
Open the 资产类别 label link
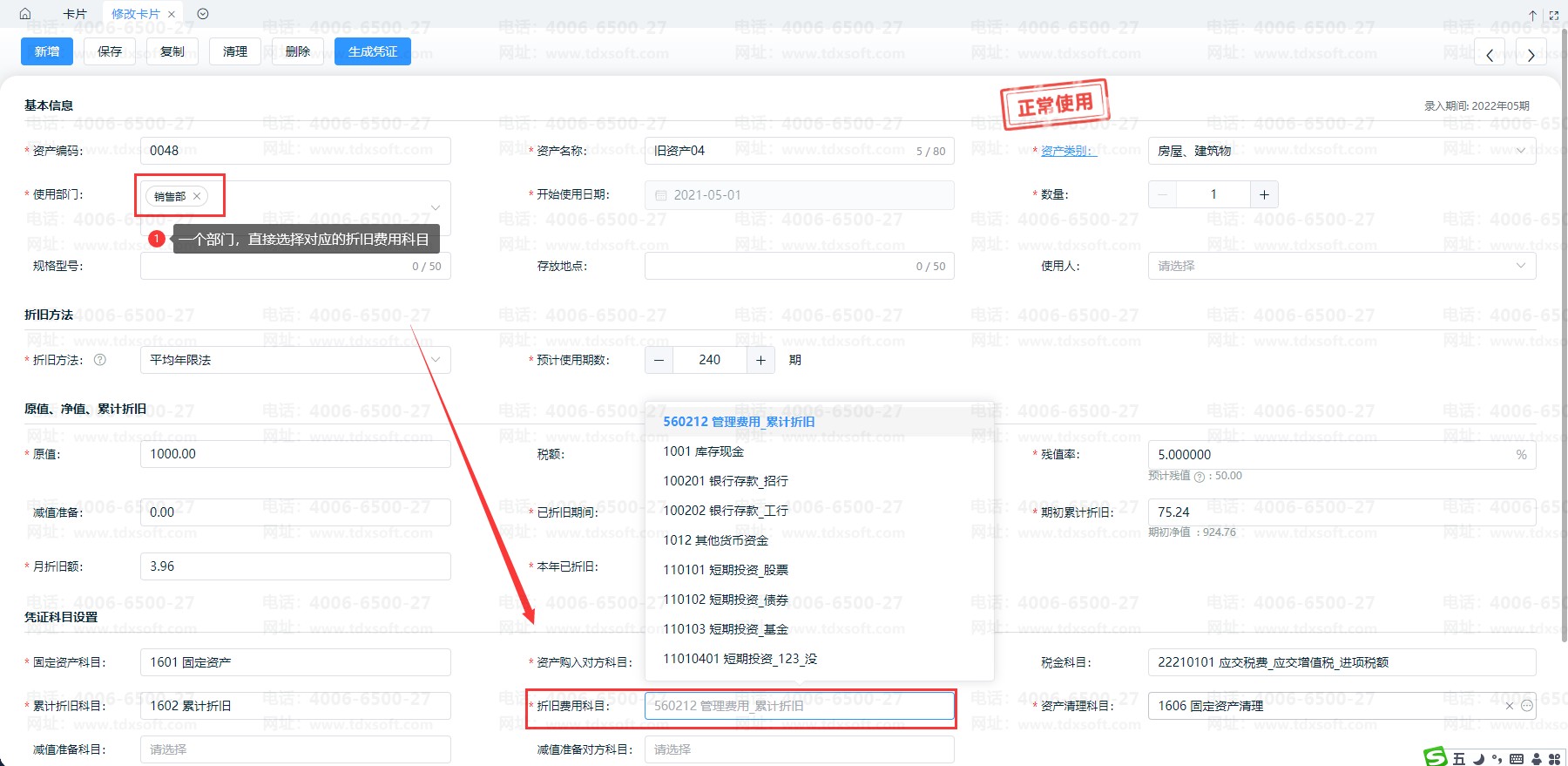point(1065,151)
